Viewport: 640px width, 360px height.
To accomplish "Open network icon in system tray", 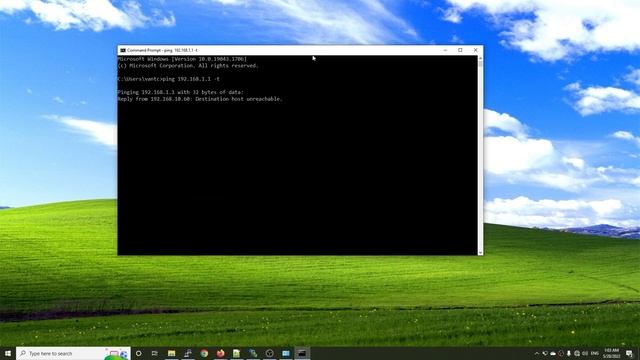I will 577,353.
